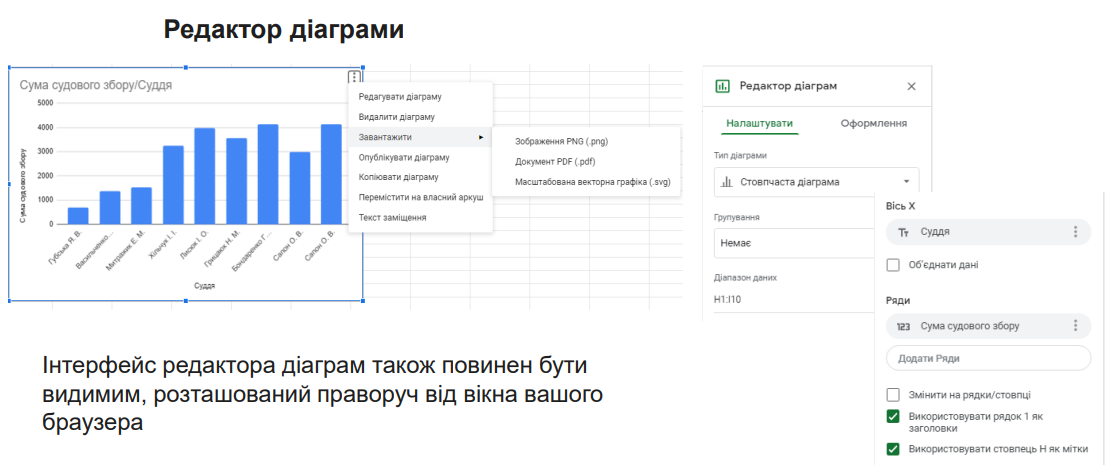This screenshot has width=1117, height=470.
Task: Click the text-type icon beside Суддя
Action: click(903, 232)
